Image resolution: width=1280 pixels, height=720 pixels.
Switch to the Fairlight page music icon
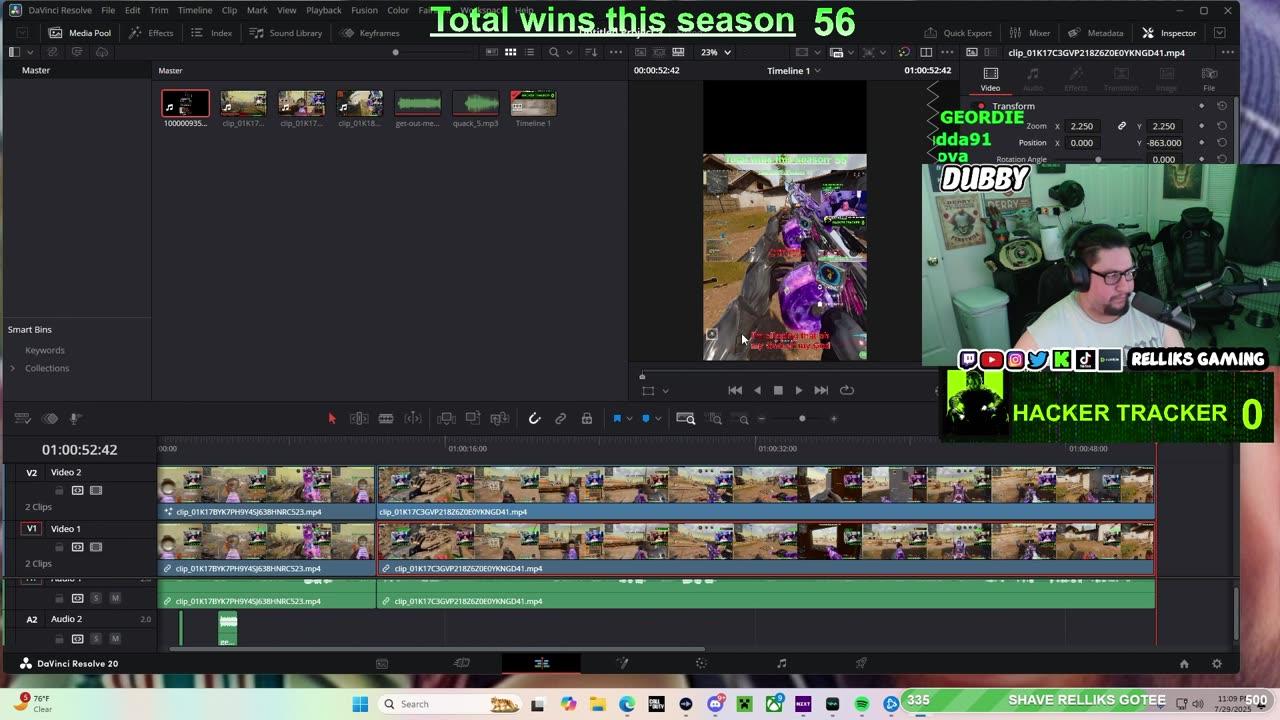coord(782,663)
